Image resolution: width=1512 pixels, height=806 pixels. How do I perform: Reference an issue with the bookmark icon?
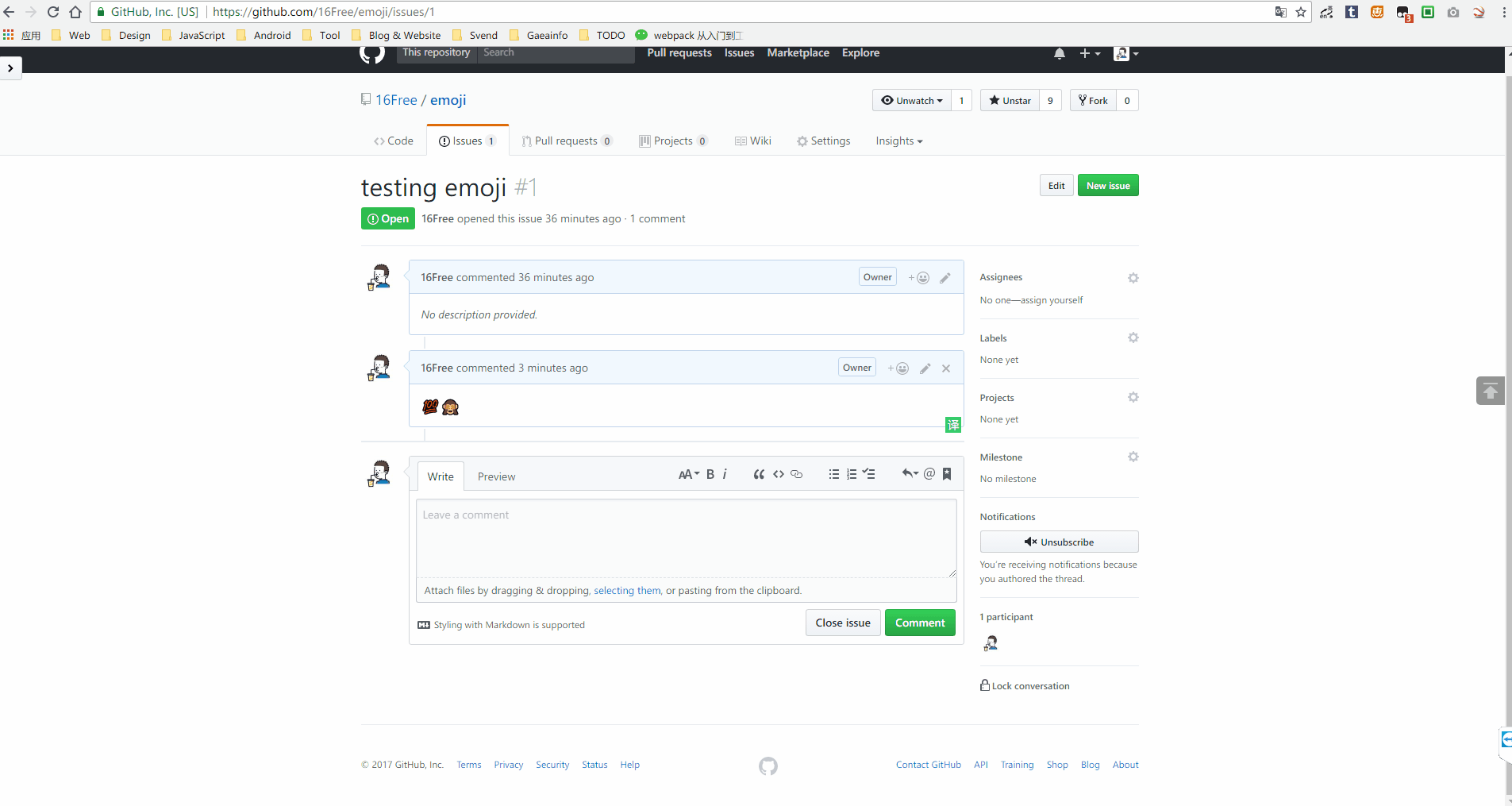point(947,474)
